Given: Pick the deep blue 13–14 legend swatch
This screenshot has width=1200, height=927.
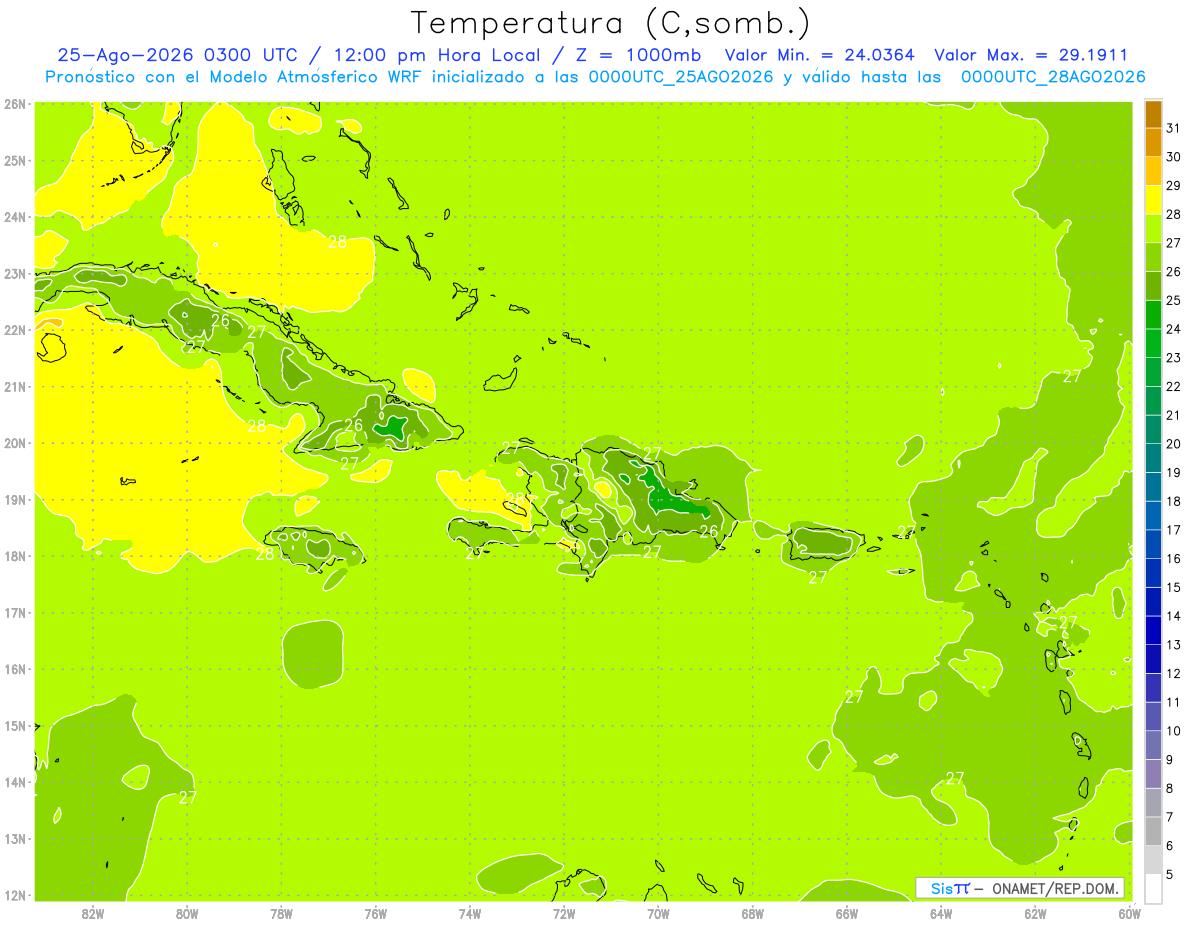Looking at the screenshot, I should [x=1153, y=630].
